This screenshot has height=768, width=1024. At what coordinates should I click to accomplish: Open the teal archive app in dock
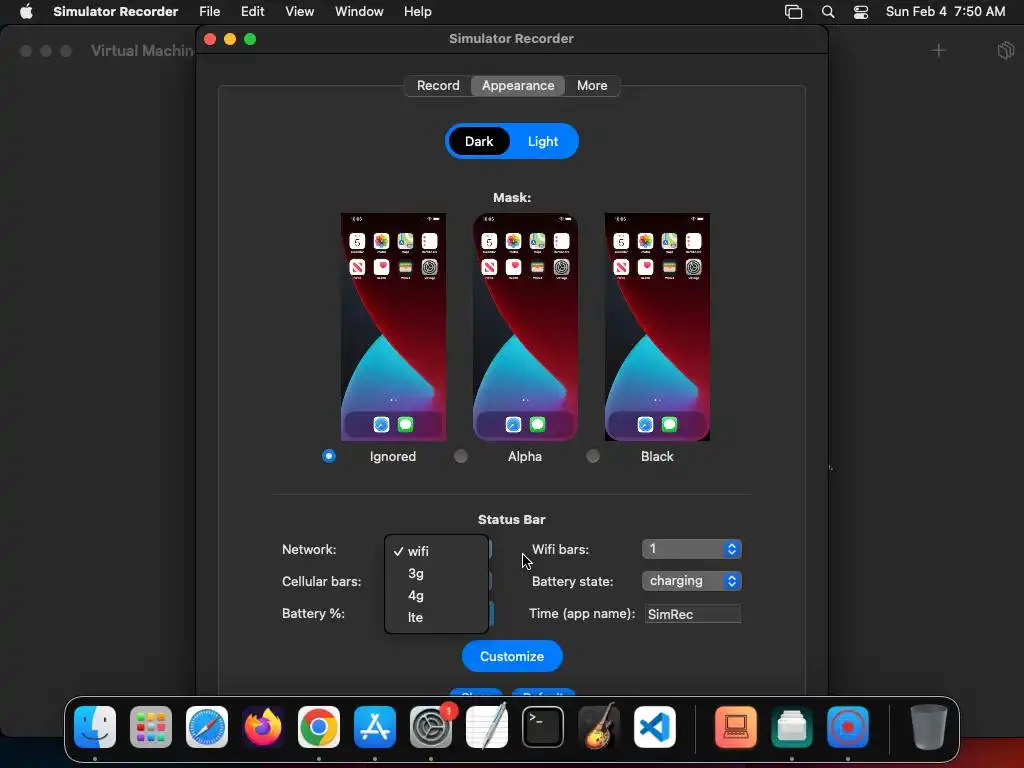(792, 727)
